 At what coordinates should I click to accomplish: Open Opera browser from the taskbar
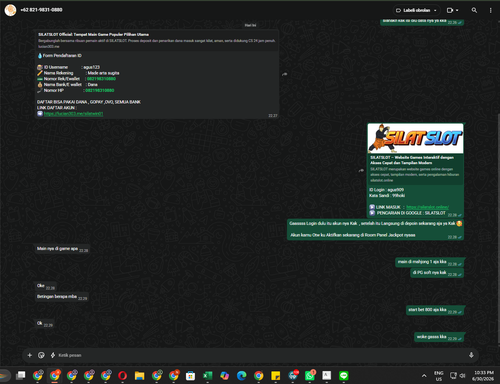(122, 376)
